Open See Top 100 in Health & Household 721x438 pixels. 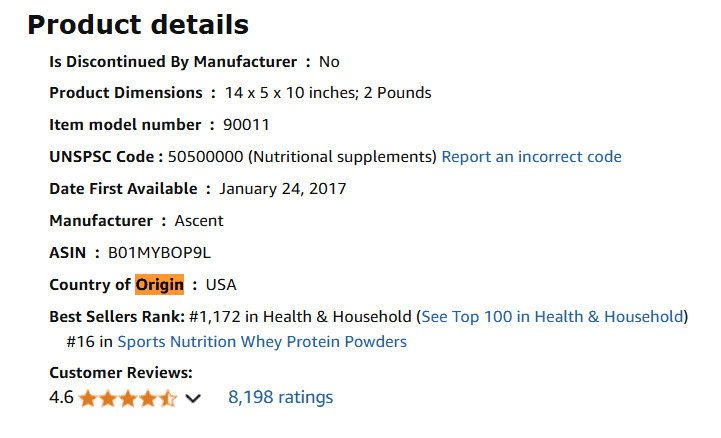(x=552, y=316)
